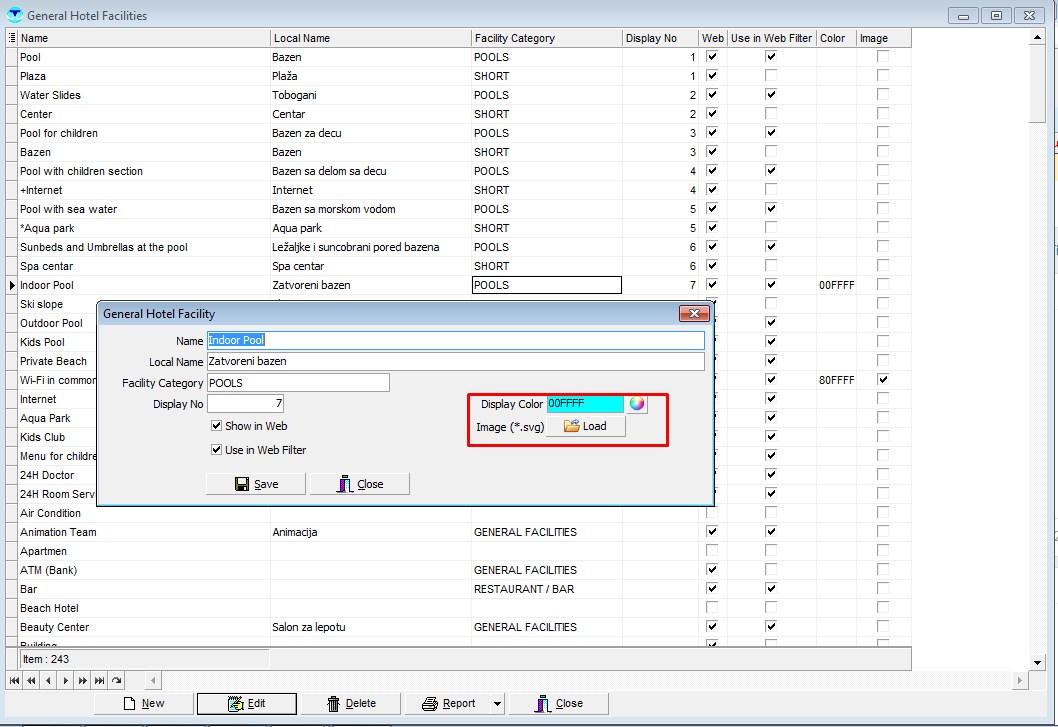Click the Display No column header
1058x727 pixels.
(660, 38)
